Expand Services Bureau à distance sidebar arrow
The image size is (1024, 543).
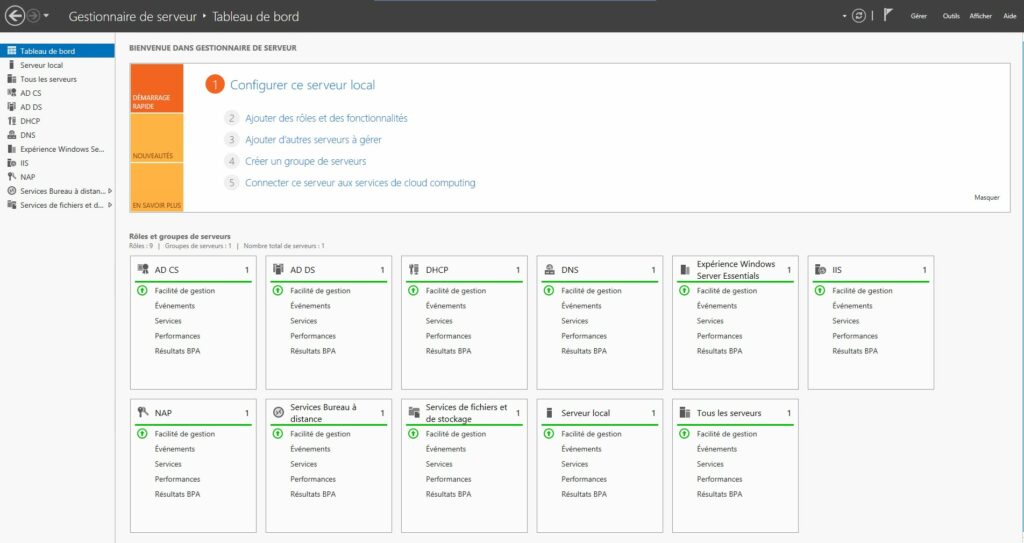109,191
